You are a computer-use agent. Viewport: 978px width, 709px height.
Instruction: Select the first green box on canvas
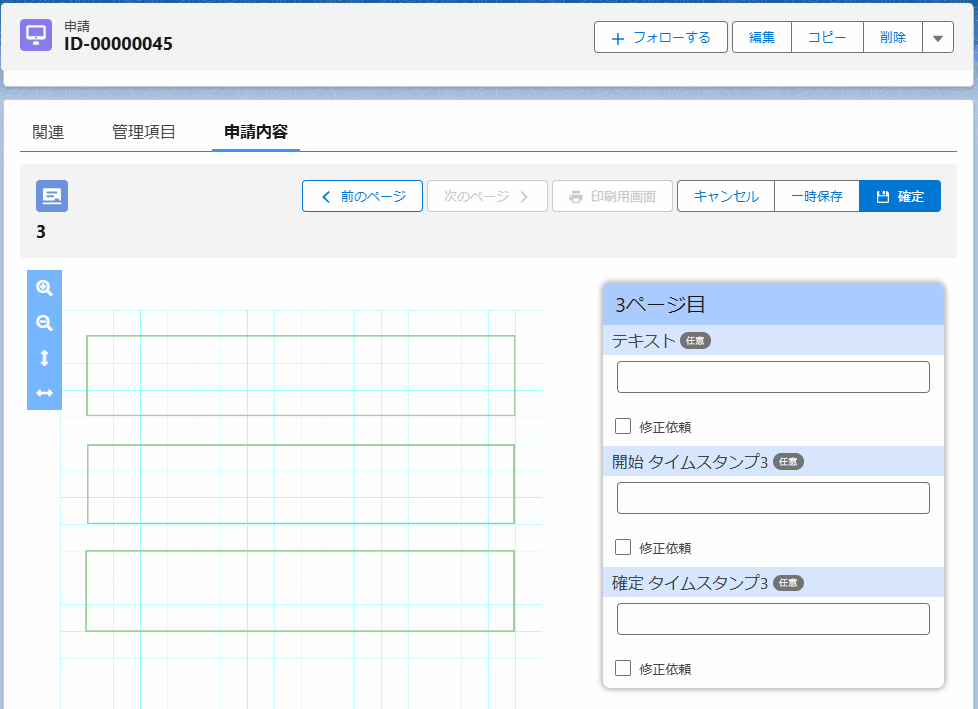click(301, 375)
